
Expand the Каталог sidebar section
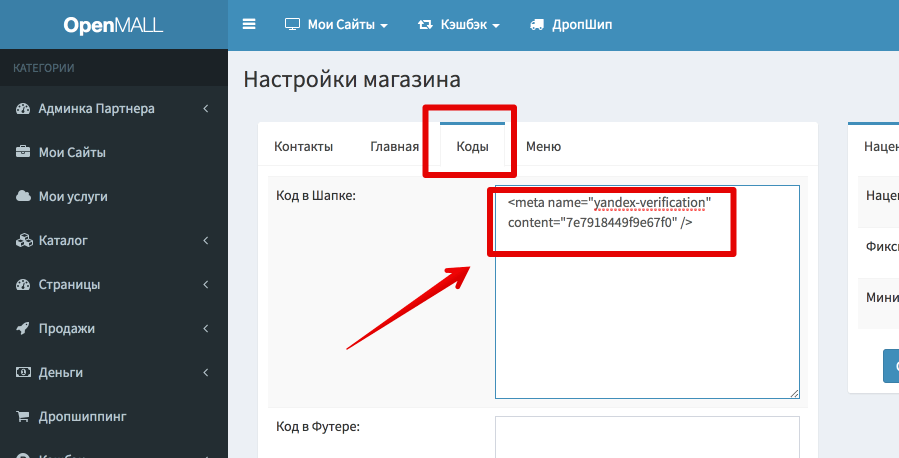205,240
